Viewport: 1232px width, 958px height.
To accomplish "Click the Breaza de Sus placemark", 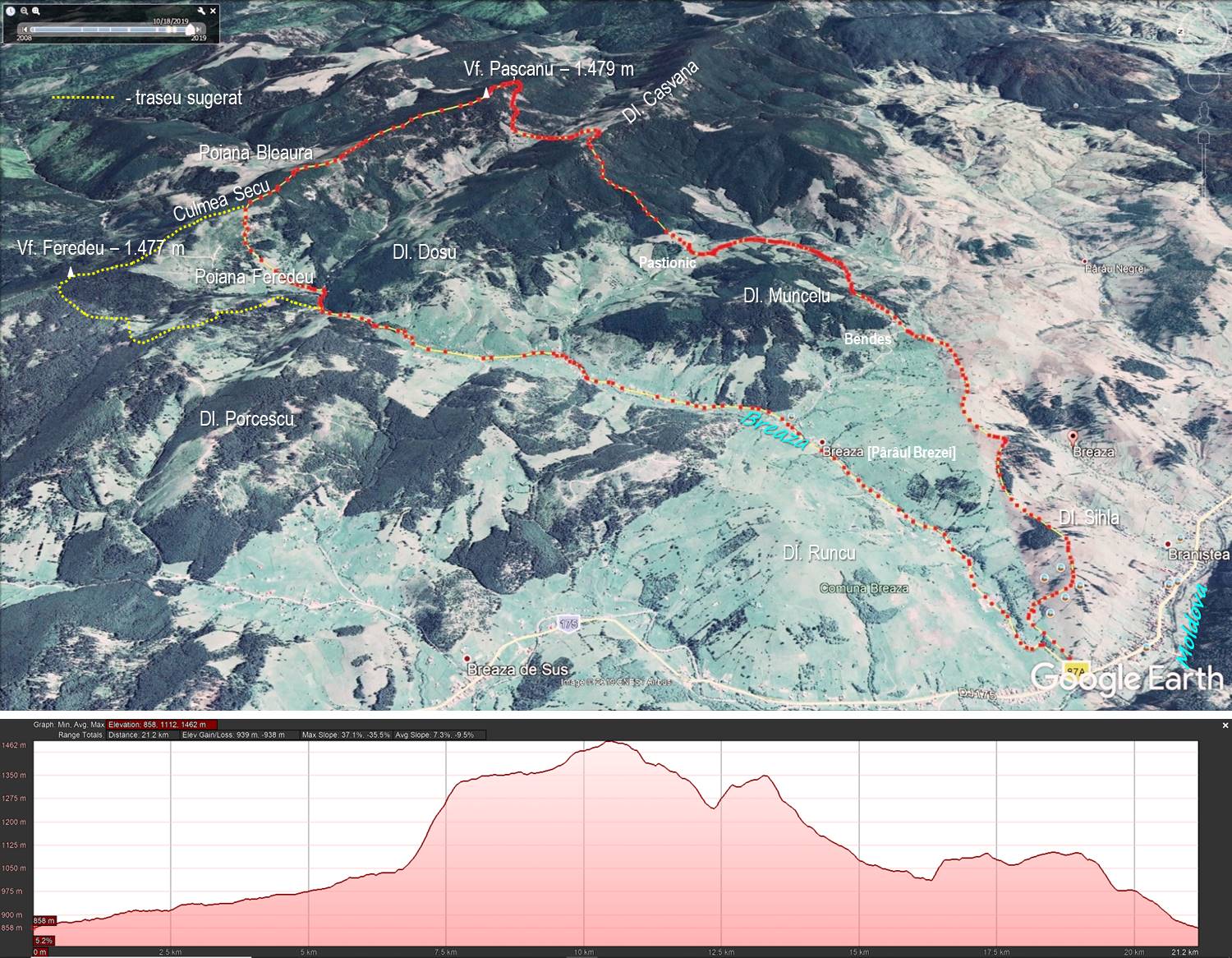I will [467, 659].
